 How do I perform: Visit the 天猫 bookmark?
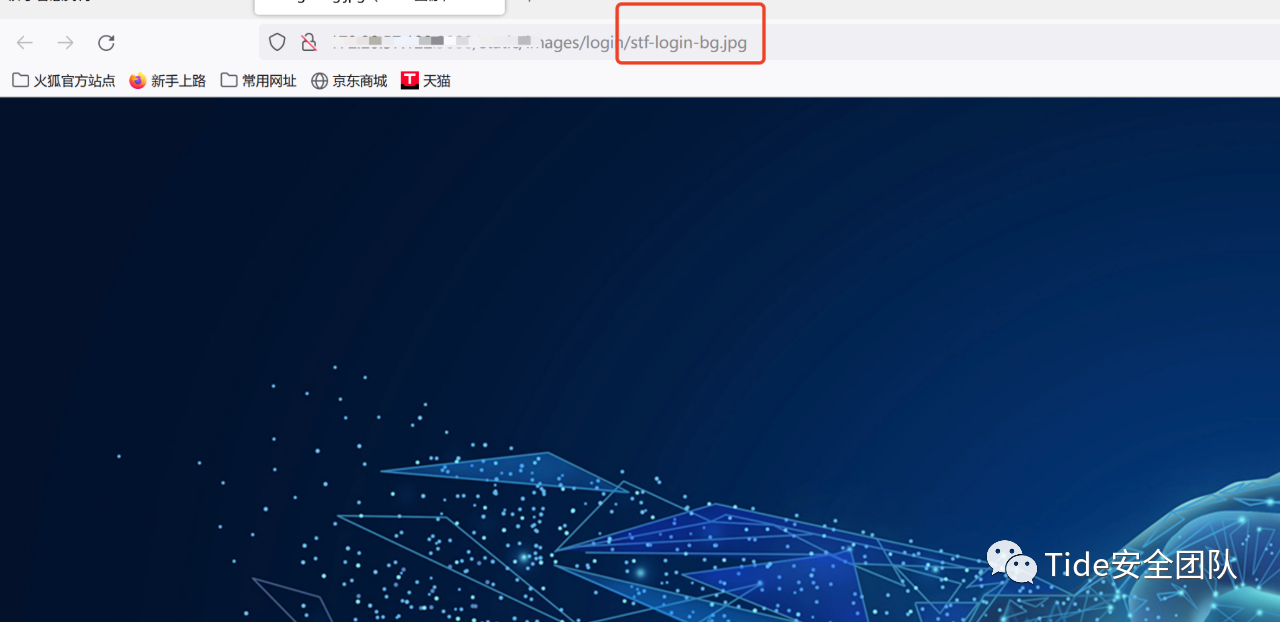click(426, 81)
